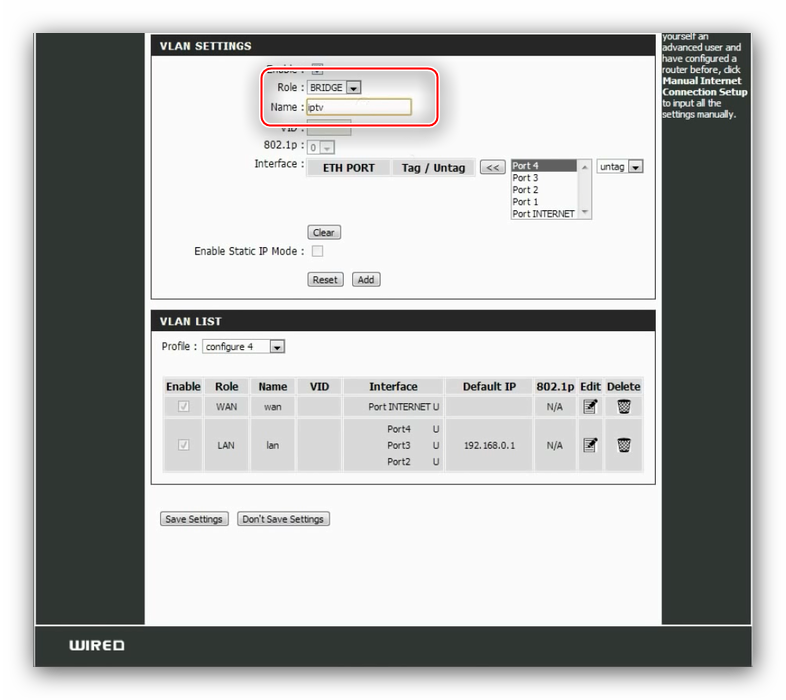
Task: Click the Default IP column header
Action: (489, 386)
